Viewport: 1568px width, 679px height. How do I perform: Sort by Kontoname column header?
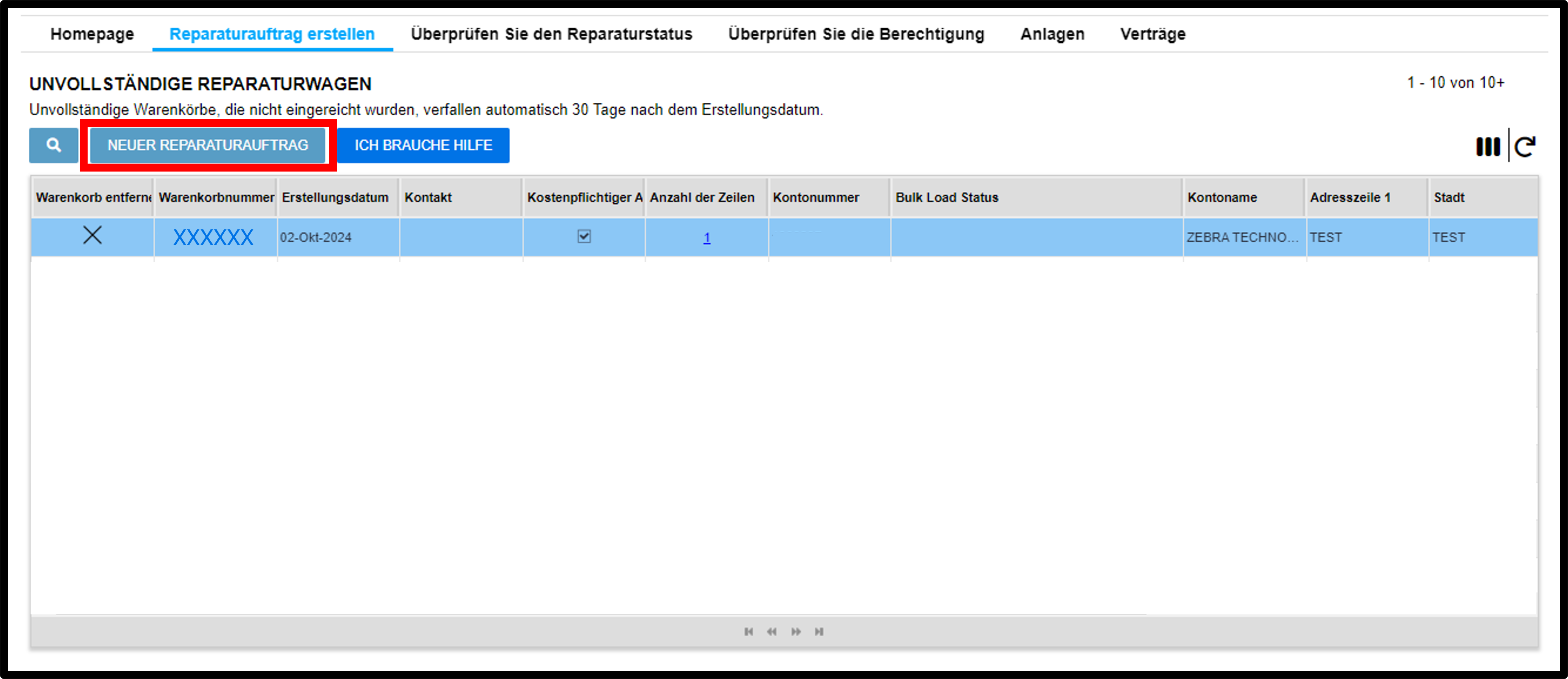[1244, 197]
